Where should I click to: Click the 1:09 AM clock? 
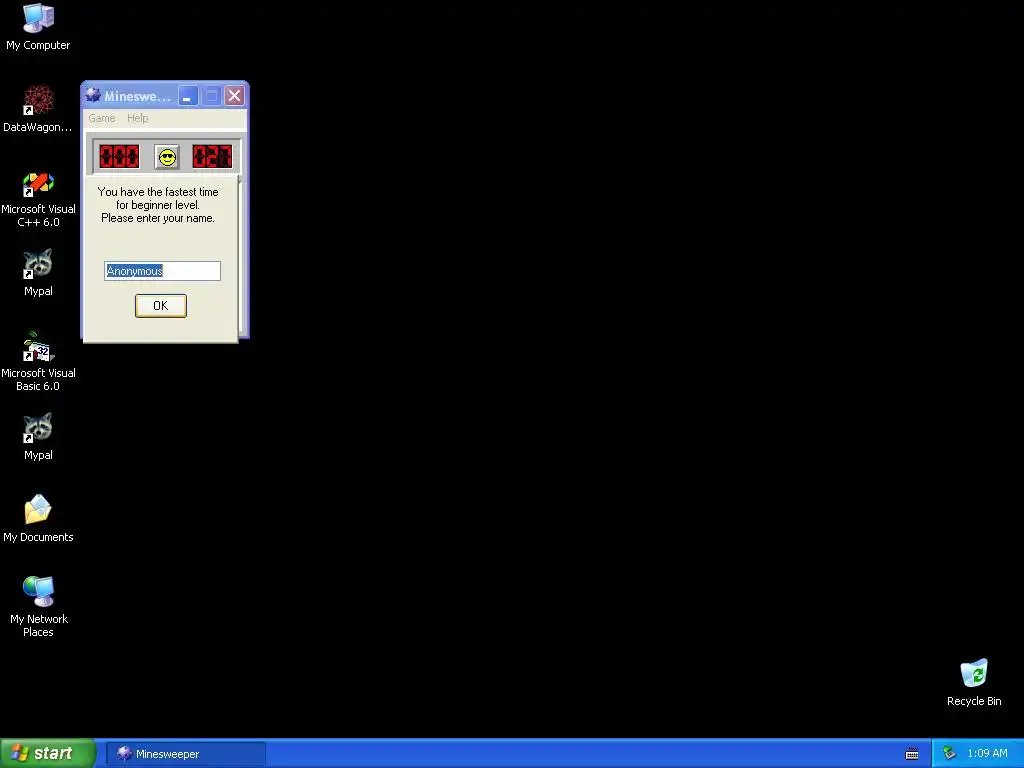click(987, 754)
